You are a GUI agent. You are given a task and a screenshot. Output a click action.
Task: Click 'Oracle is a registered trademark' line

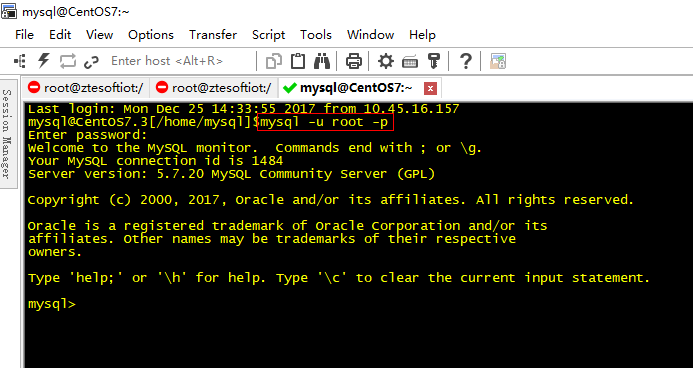click(287, 226)
